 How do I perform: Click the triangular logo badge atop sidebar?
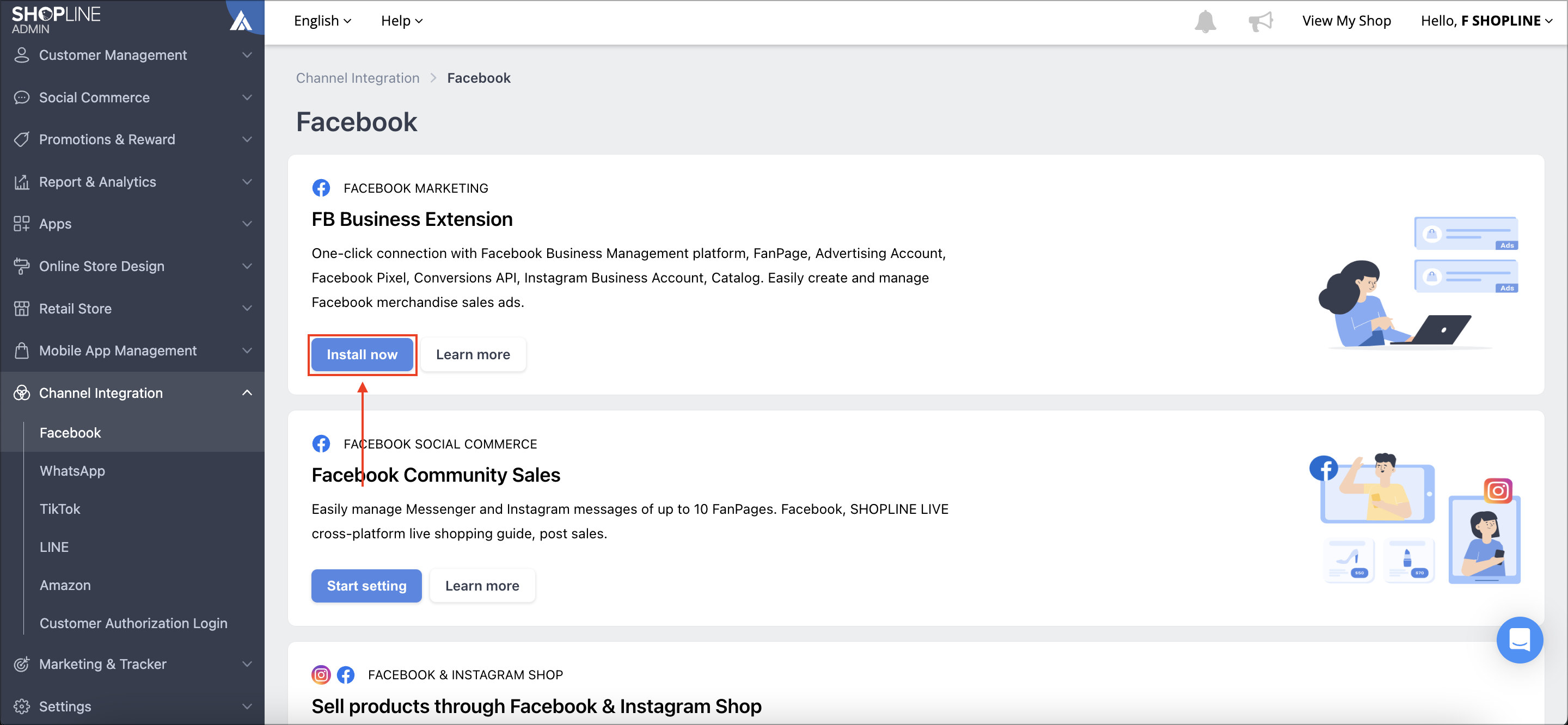point(242,21)
